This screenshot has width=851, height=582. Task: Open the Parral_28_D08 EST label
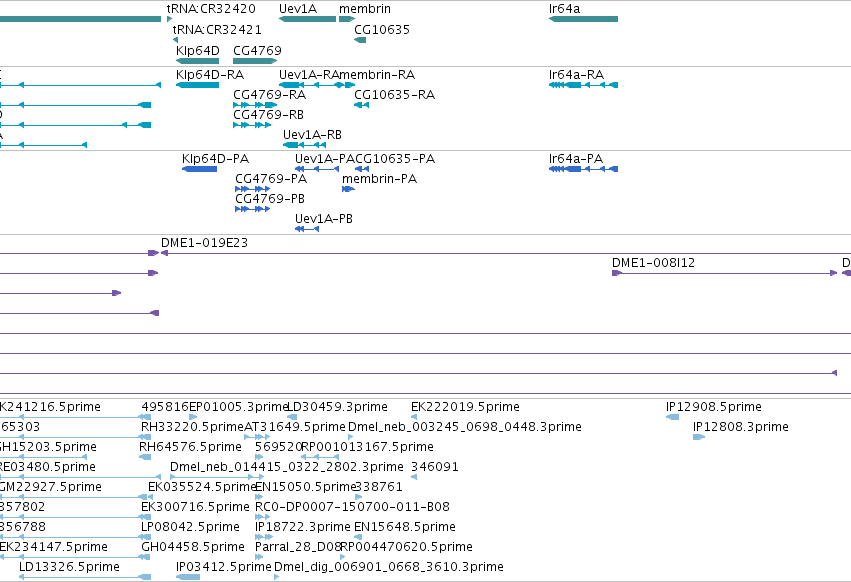click(298, 547)
